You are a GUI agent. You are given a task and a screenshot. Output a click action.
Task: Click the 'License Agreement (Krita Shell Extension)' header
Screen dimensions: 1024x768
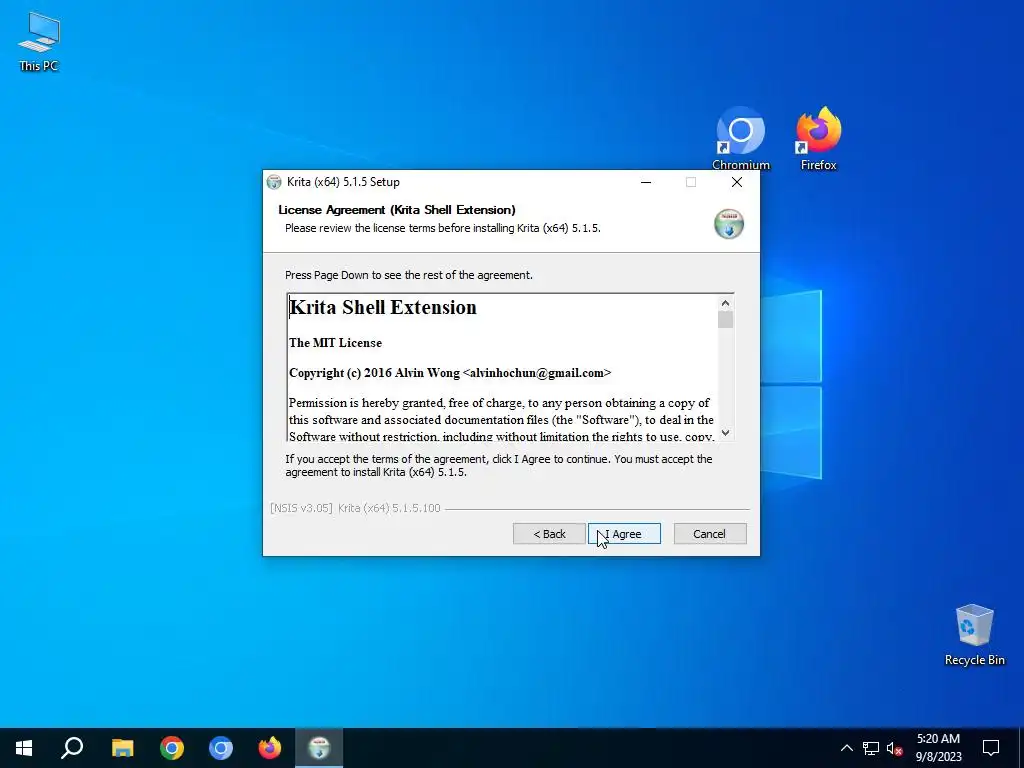point(397,210)
